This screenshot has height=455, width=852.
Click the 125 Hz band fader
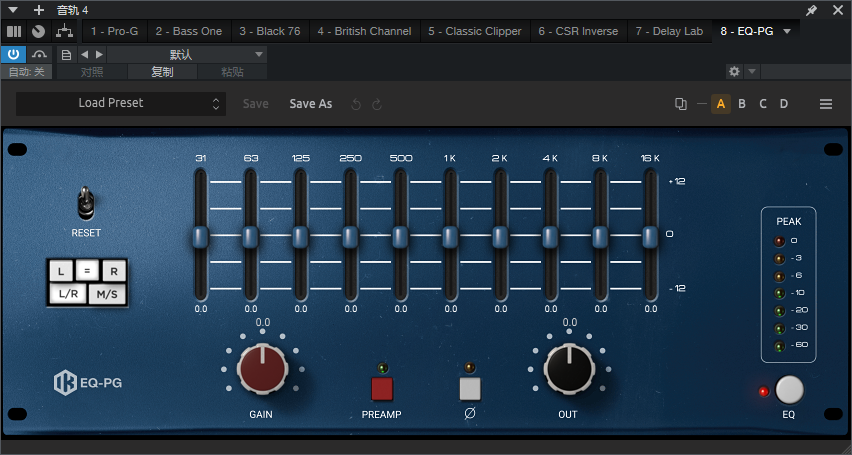coord(300,237)
